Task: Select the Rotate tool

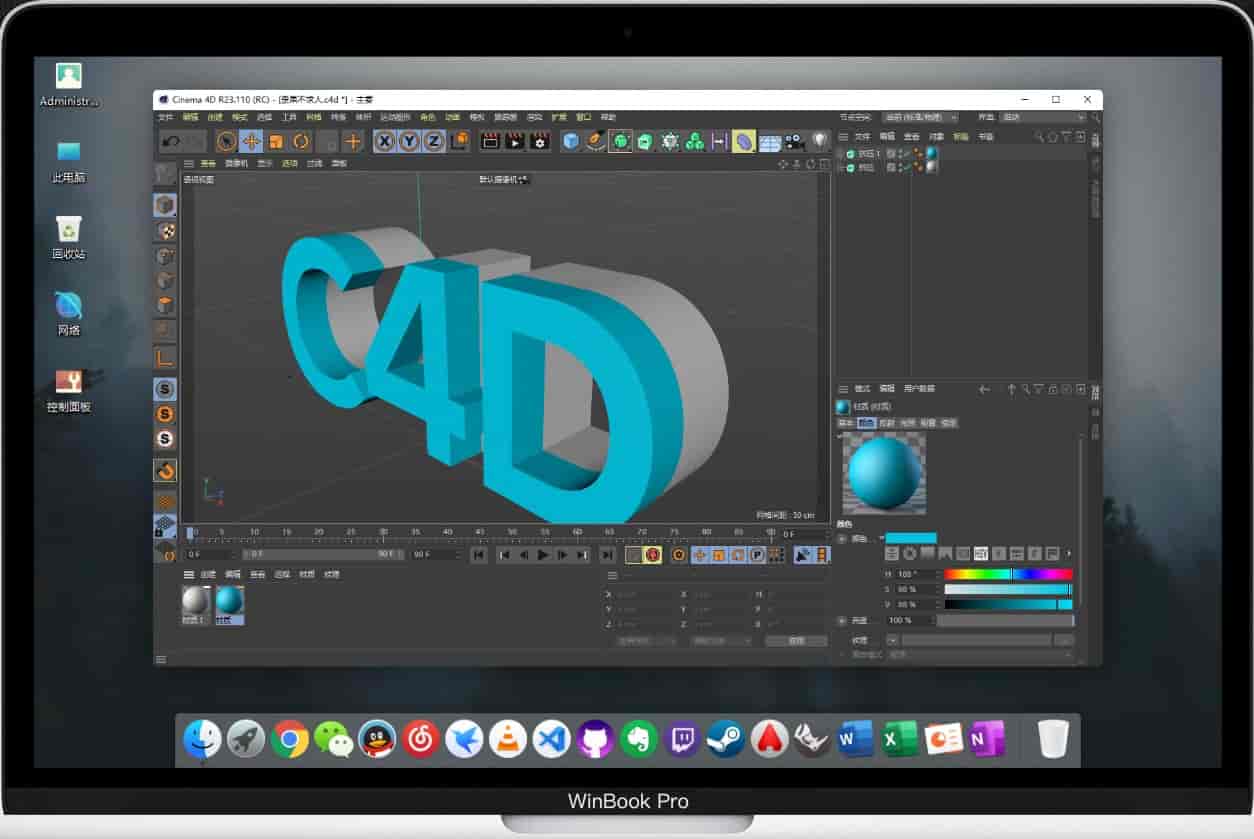Action: (x=302, y=141)
